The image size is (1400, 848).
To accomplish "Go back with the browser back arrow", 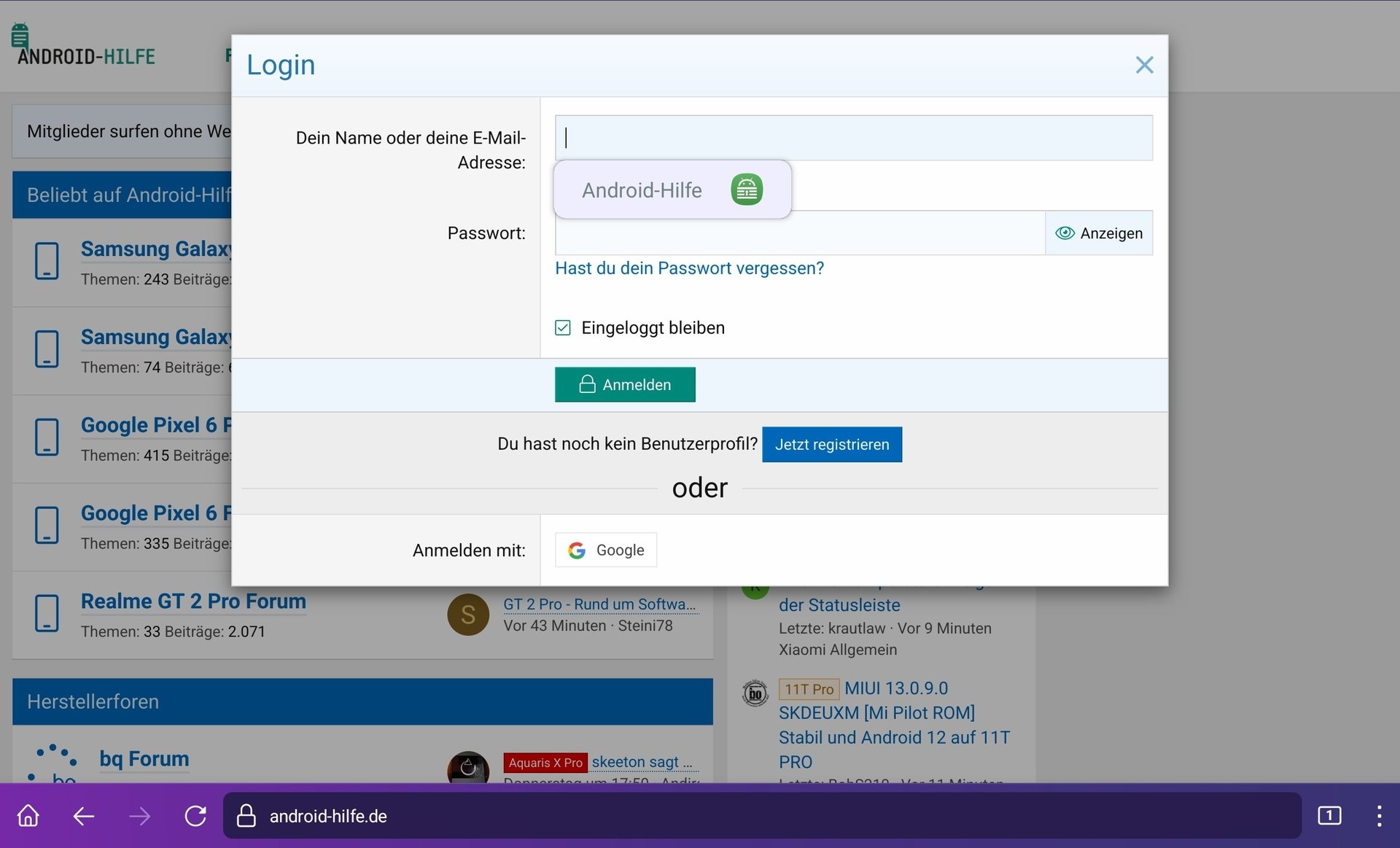I will tap(84, 815).
